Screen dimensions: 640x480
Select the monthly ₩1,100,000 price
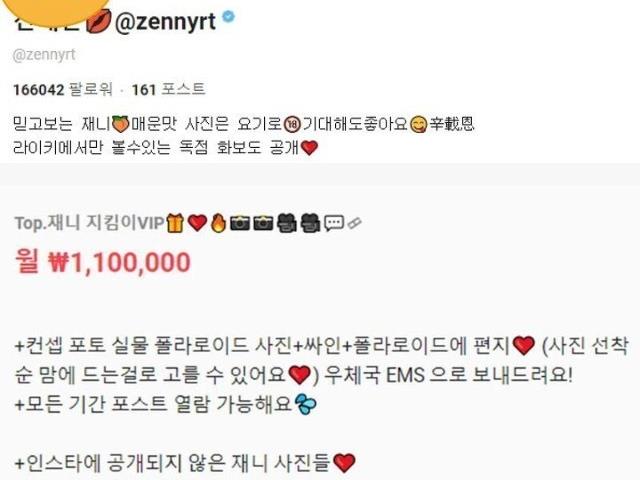tap(103, 262)
